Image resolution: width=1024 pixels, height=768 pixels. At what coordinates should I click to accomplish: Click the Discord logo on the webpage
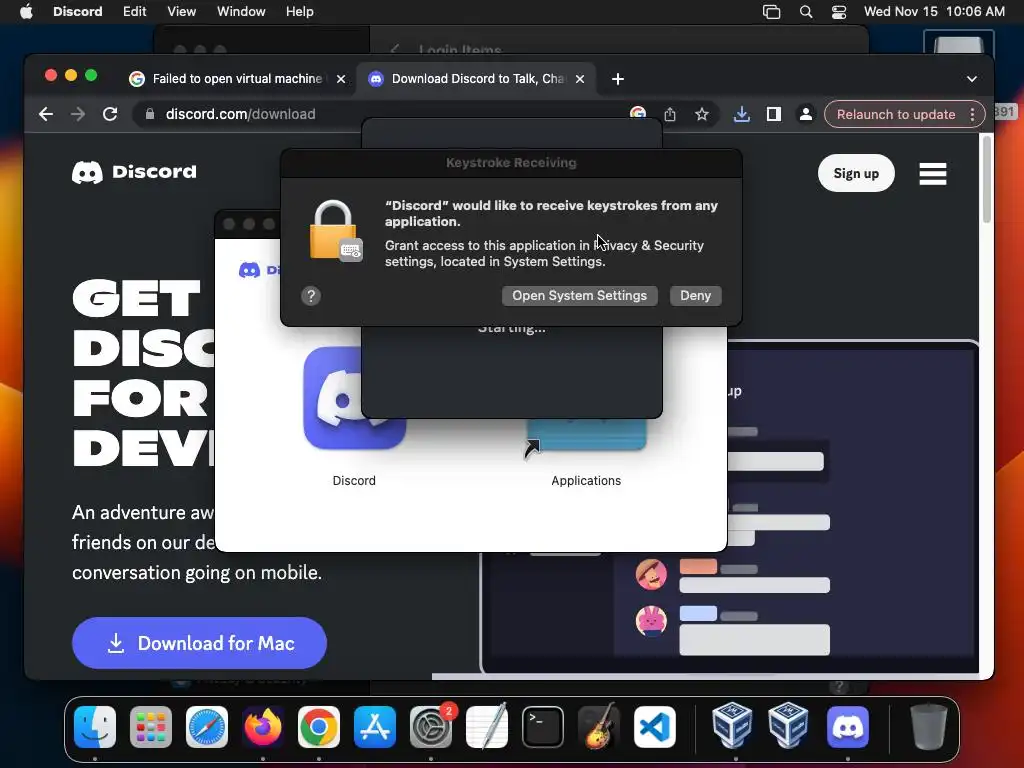(x=134, y=172)
